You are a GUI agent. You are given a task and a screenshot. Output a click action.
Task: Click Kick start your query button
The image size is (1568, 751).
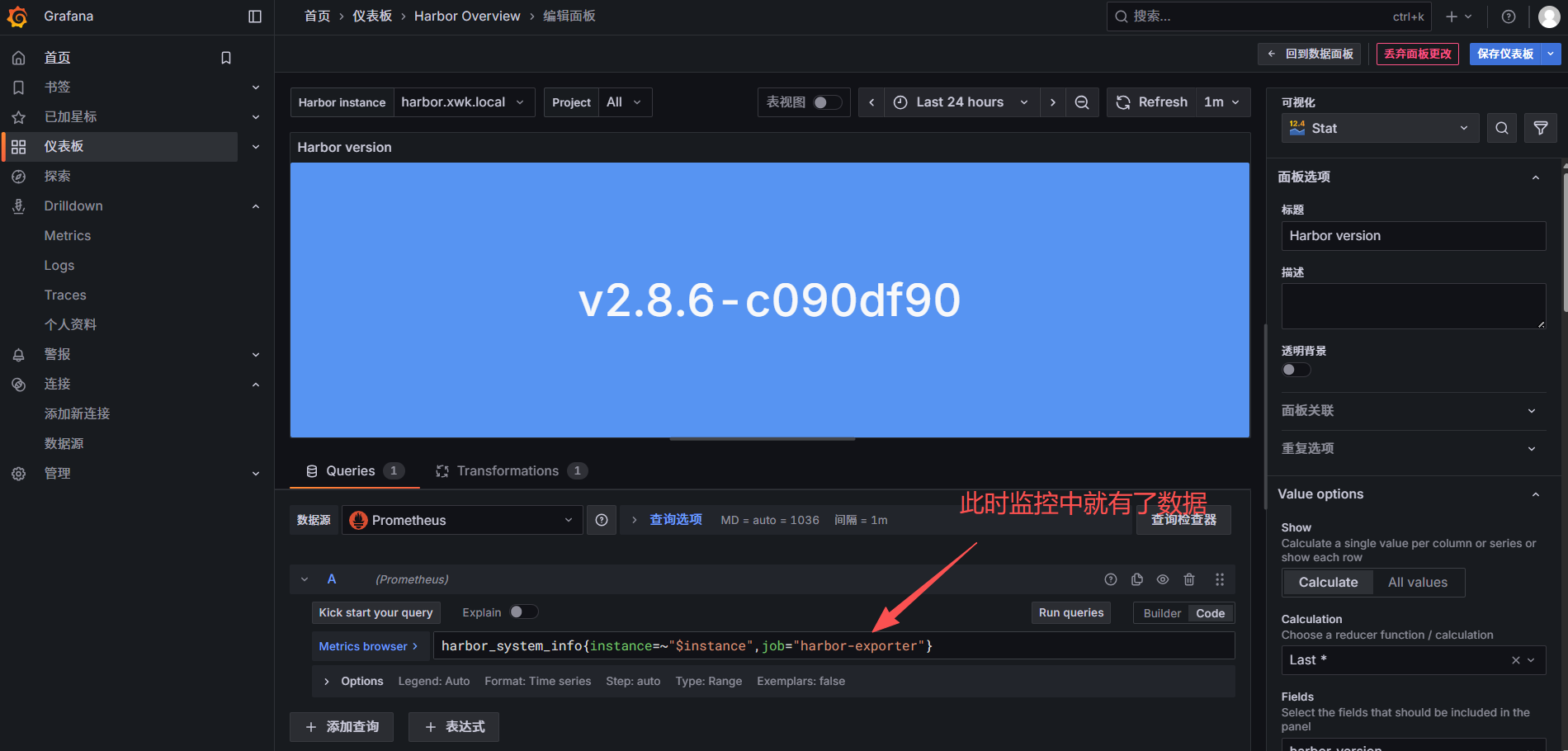[x=375, y=613]
